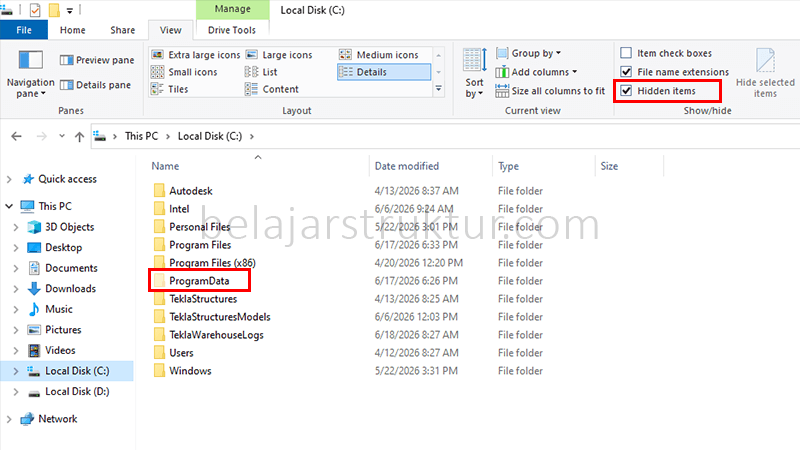The width and height of the screenshot is (800, 450).
Task: Switch to the Share tab
Action: (122, 30)
